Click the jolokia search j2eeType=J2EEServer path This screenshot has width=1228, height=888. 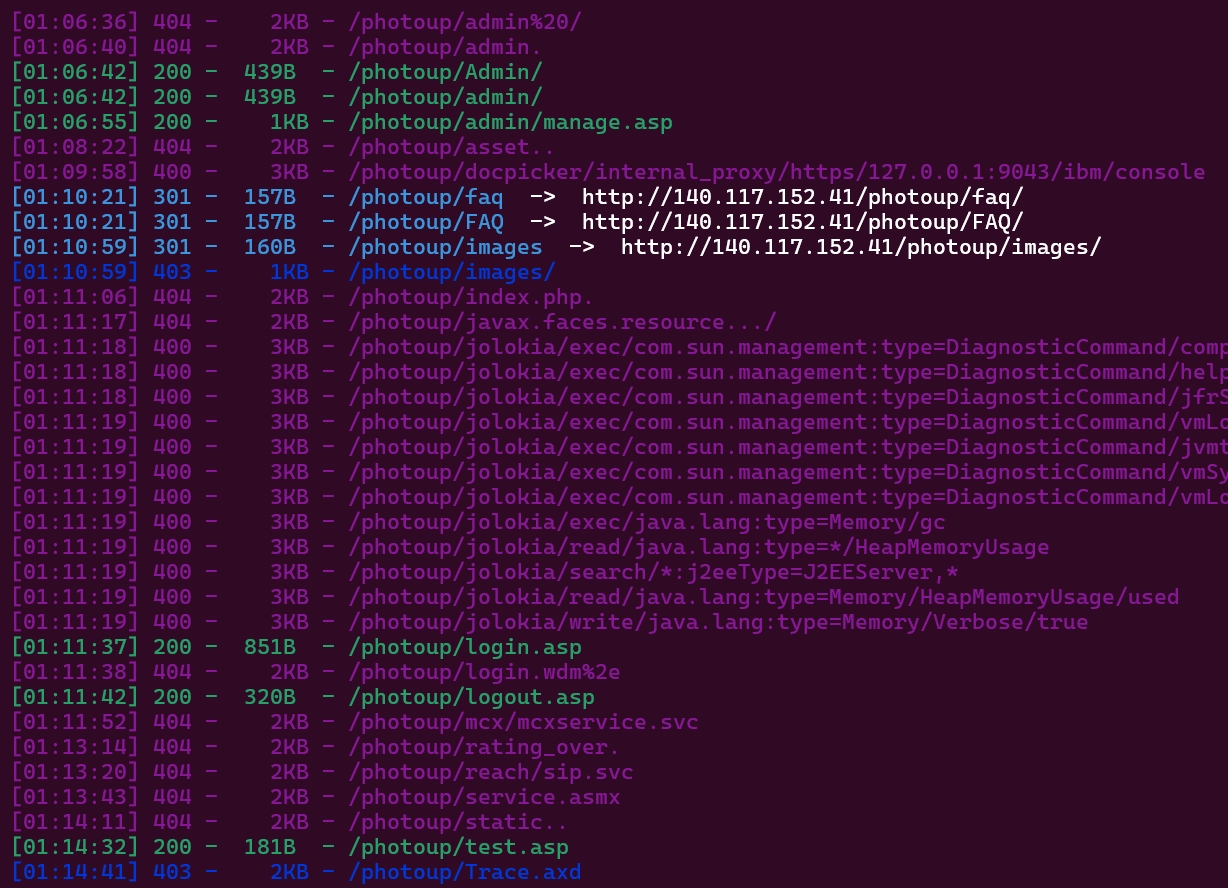pyautogui.click(x=653, y=572)
